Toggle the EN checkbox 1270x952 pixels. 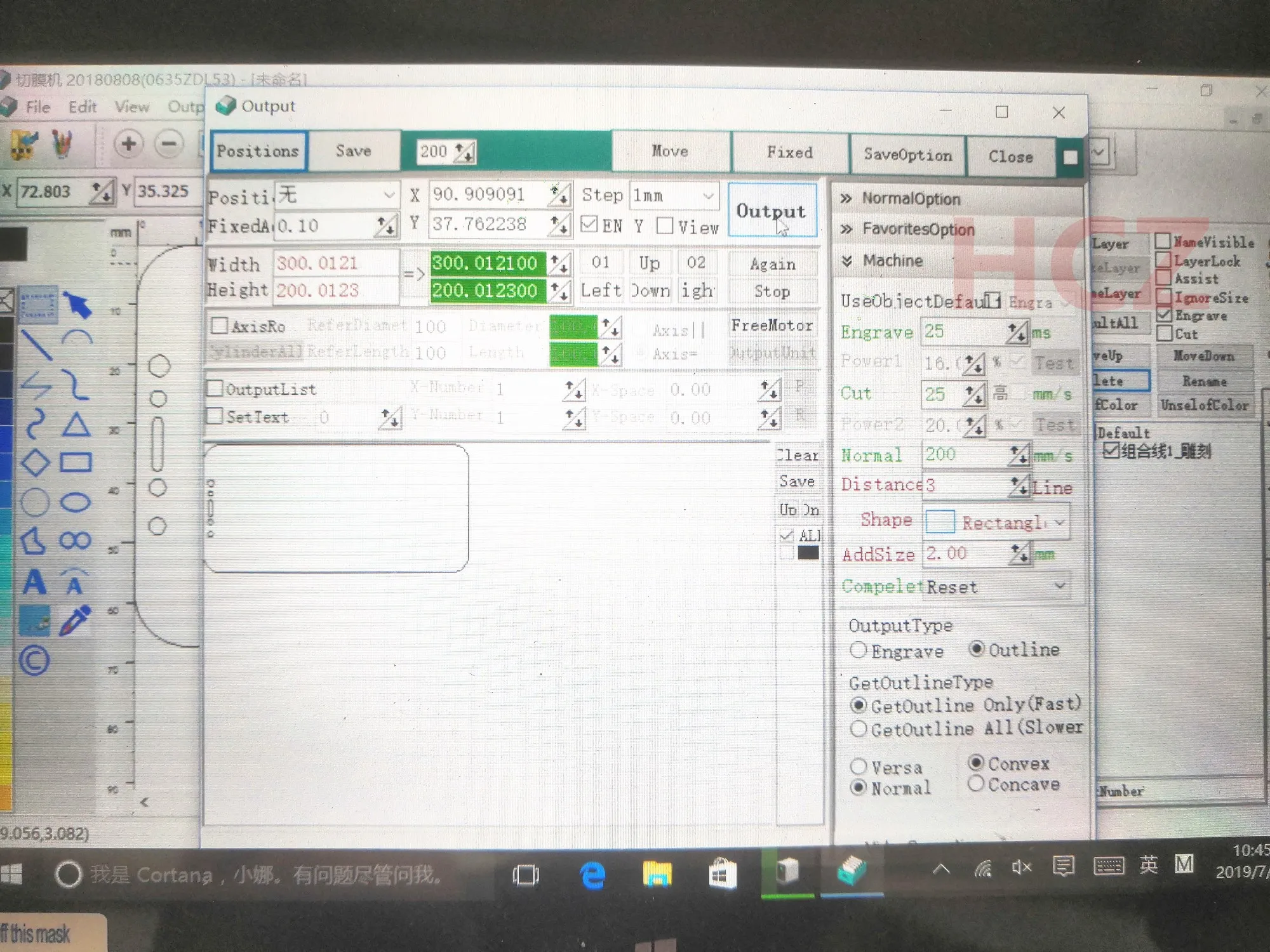[589, 224]
